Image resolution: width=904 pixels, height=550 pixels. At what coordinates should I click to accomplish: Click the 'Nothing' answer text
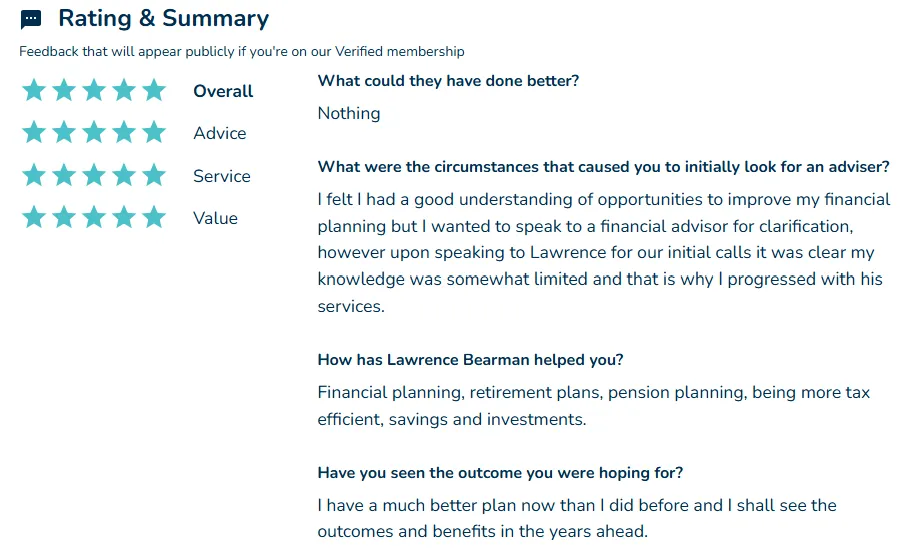tap(349, 114)
